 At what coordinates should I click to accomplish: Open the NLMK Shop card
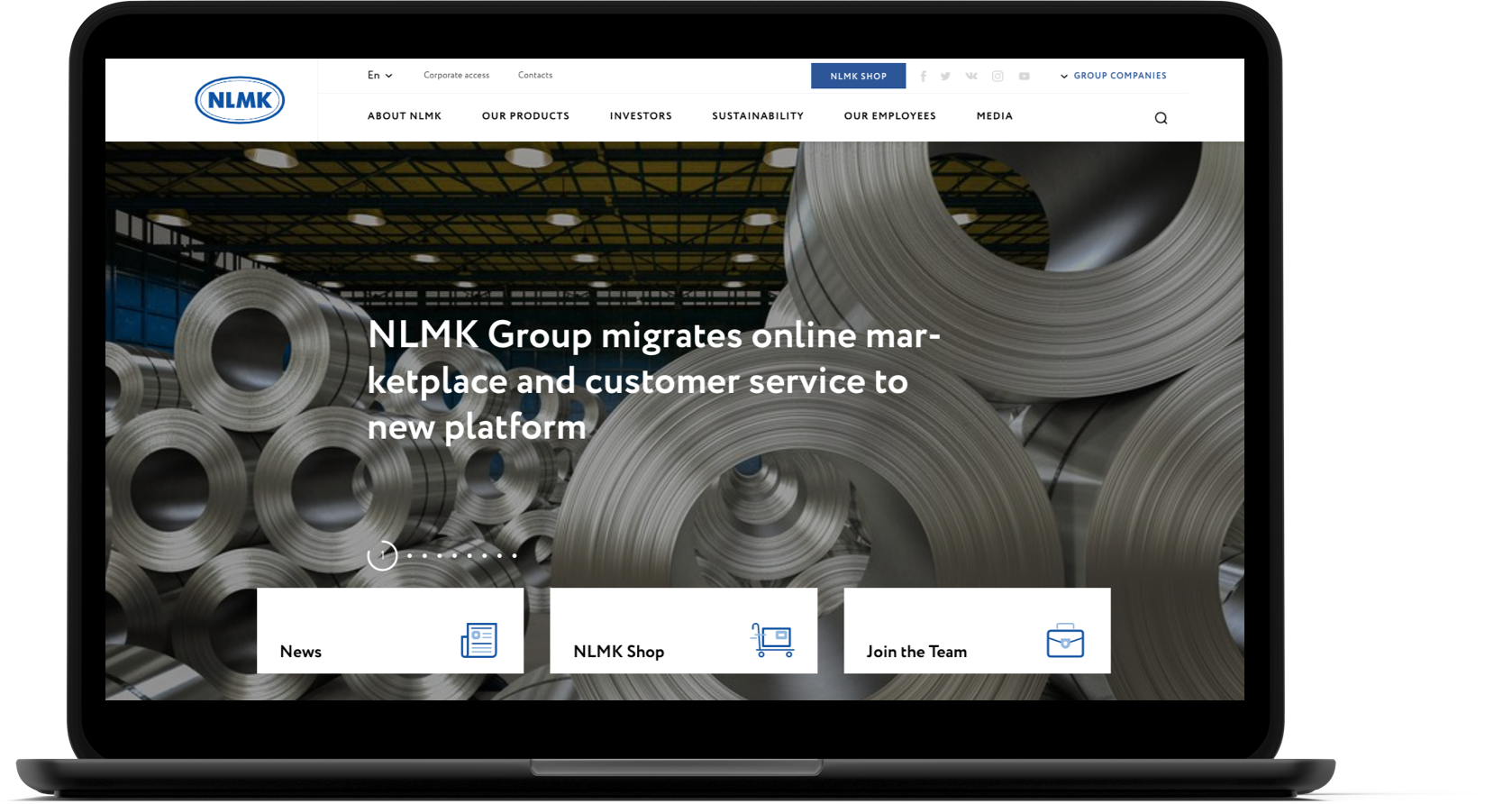tap(684, 631)
